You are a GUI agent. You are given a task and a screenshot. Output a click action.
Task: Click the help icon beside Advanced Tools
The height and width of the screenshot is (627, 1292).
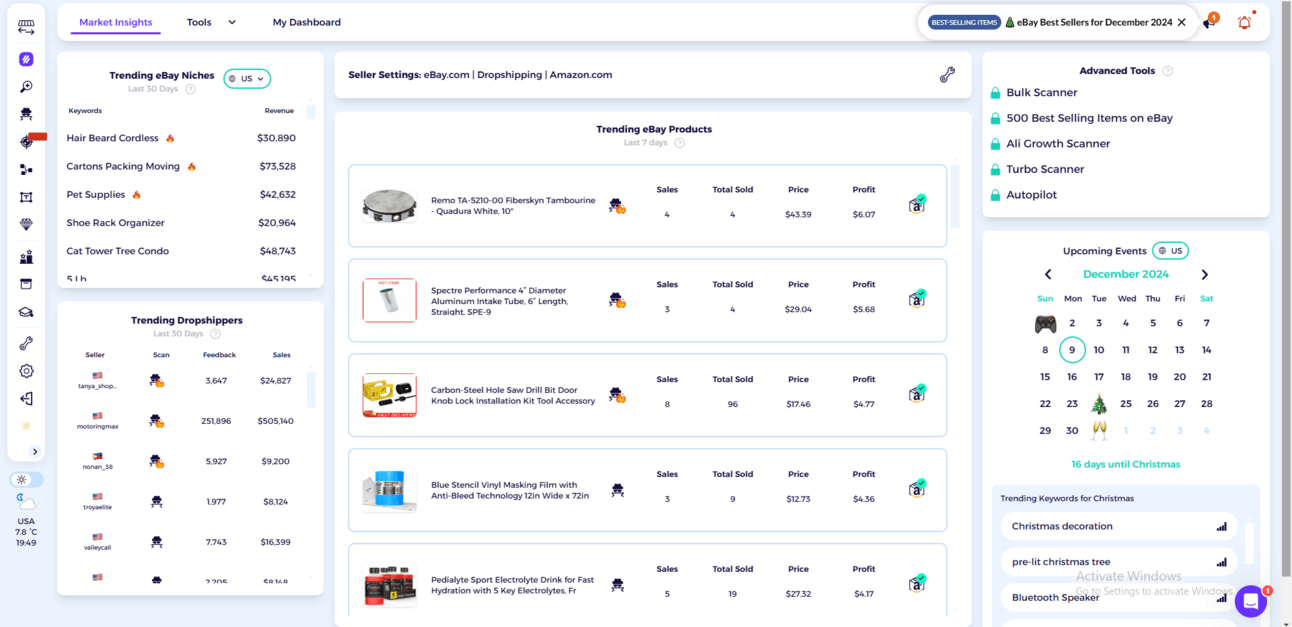coord(1167,71)
